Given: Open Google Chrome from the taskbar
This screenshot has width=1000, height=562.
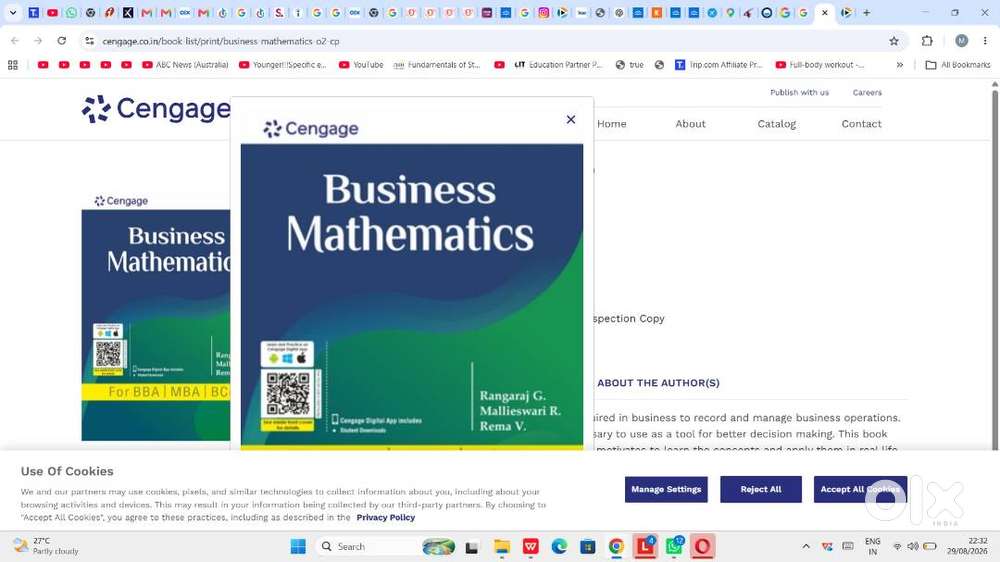Looking at the screenshot, I should (x=616, y=547).
